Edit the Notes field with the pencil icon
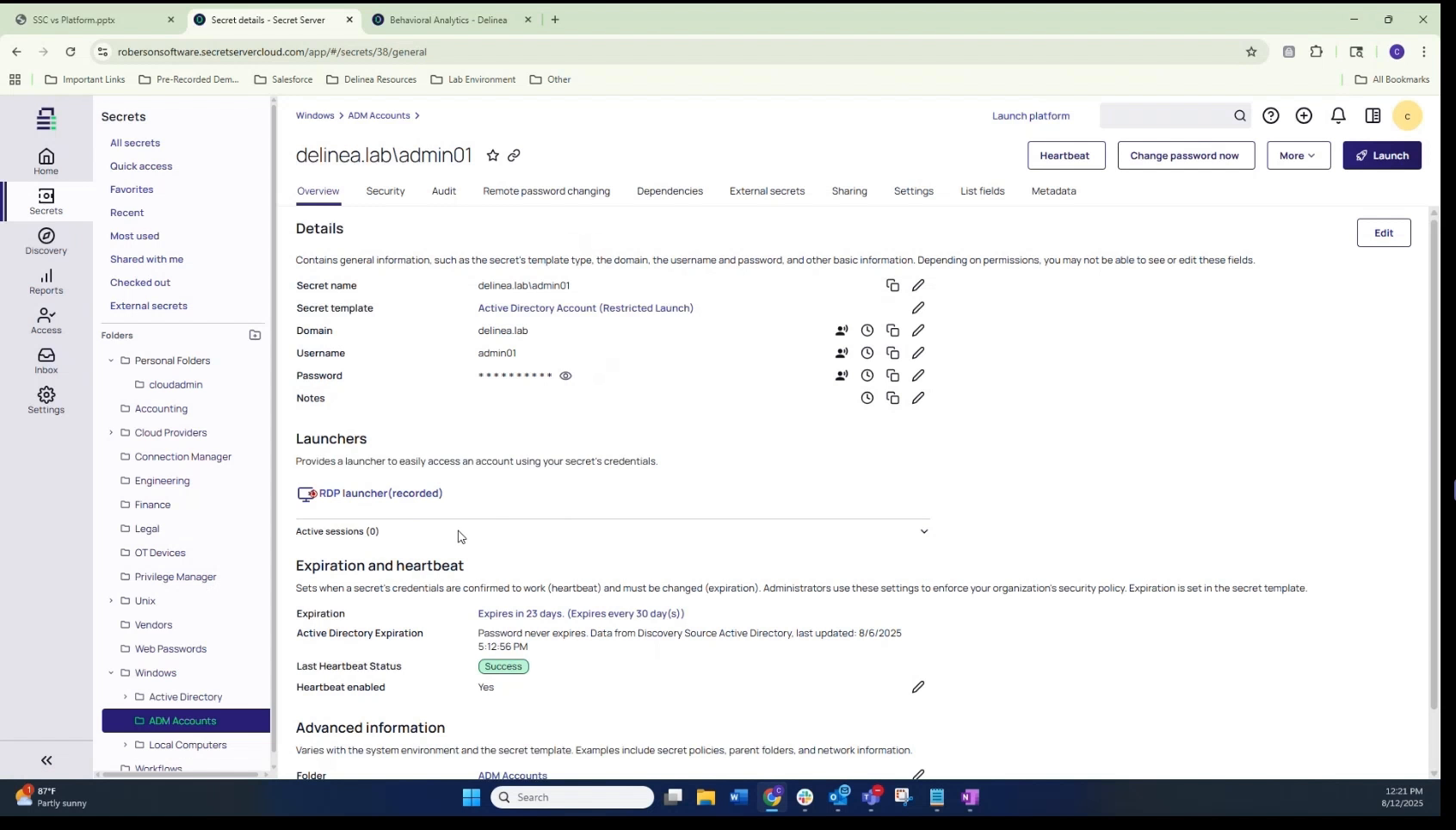This screenshot has height=830, width=1456. 917,398
